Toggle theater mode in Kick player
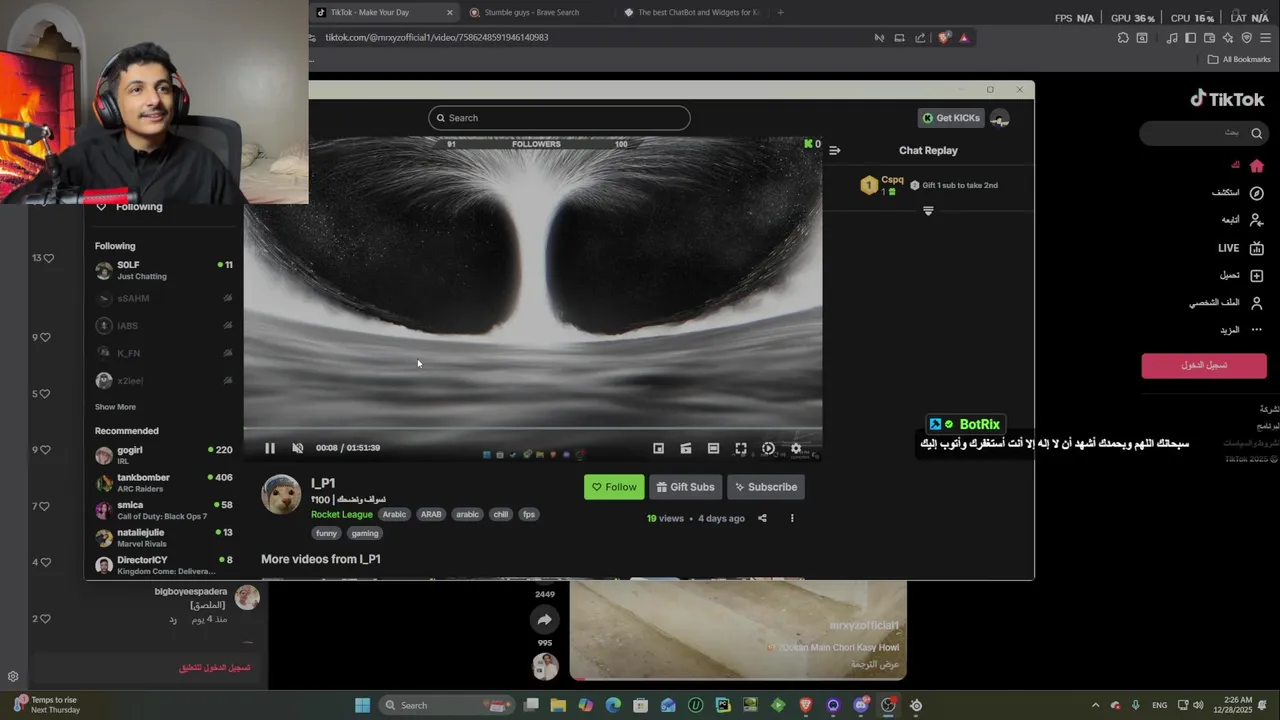 [713, 448]
